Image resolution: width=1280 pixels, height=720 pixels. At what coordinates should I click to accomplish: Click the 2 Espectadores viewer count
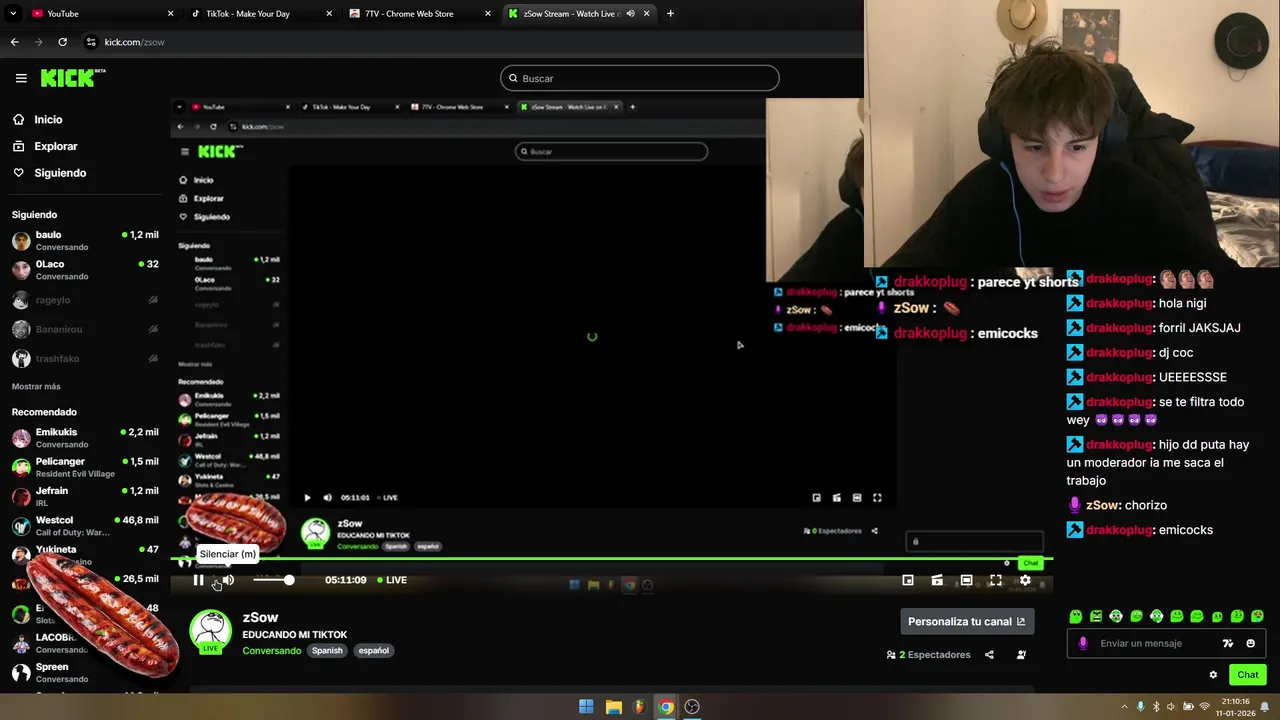click(928, 655)
